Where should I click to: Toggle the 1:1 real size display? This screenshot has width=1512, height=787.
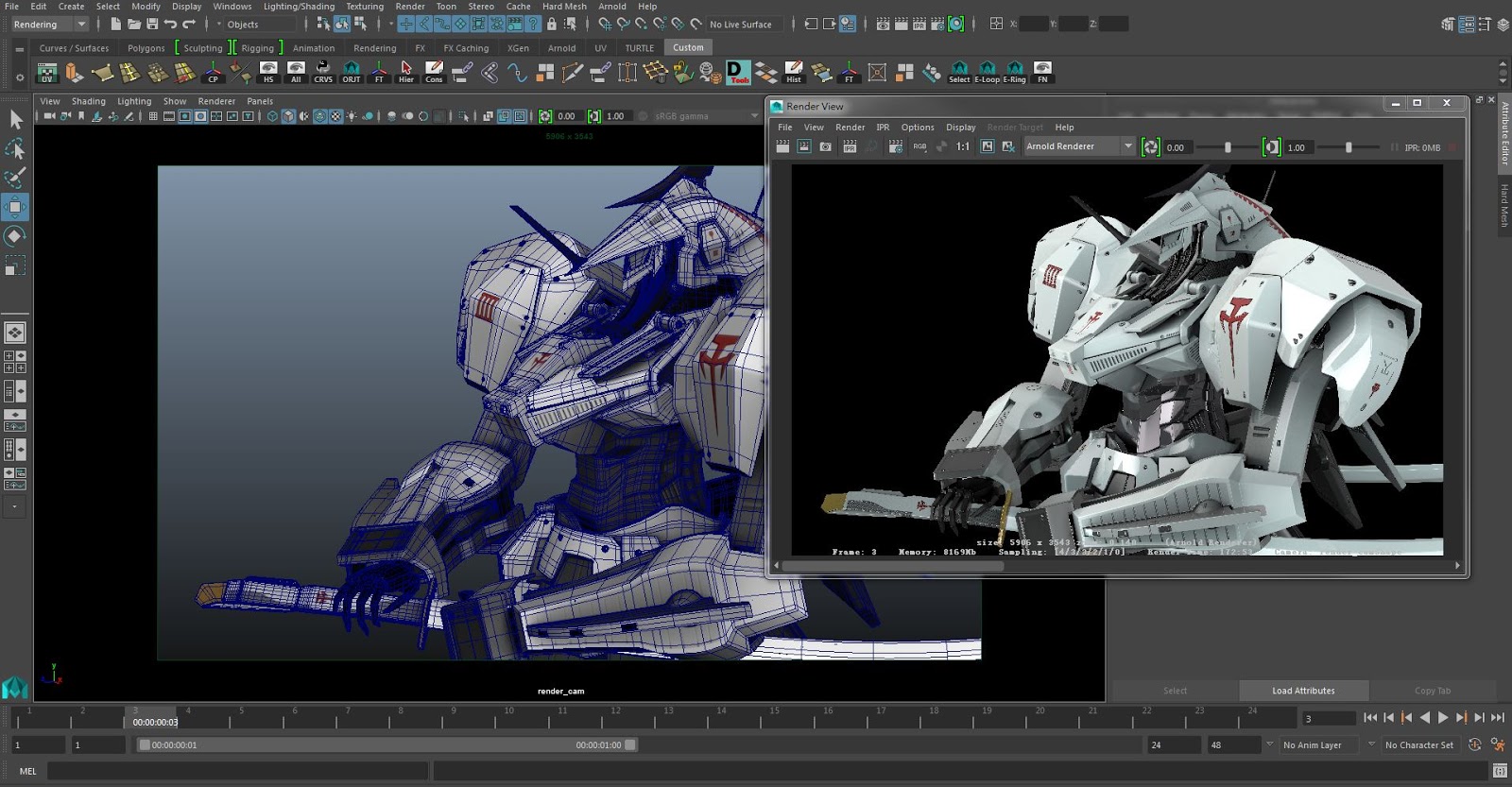[x=962, y=146]
